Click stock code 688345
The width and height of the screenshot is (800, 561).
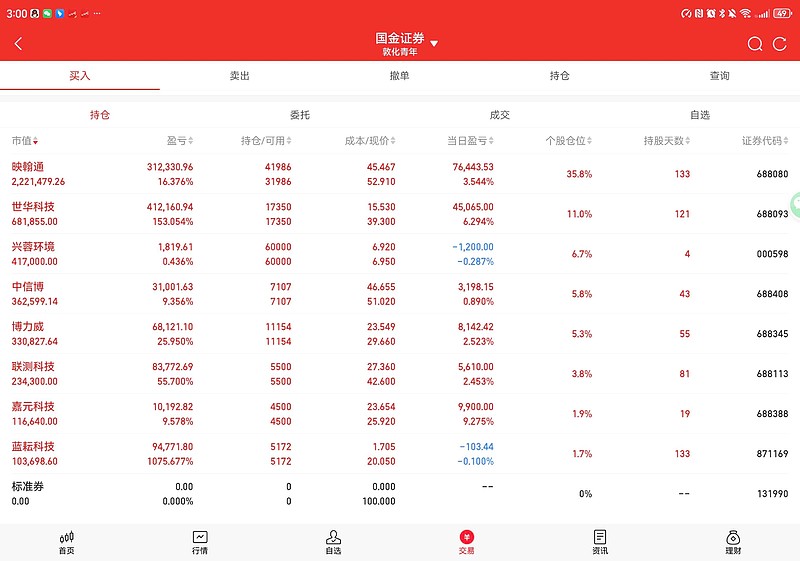pyautogui.click(x=772, y=334)
